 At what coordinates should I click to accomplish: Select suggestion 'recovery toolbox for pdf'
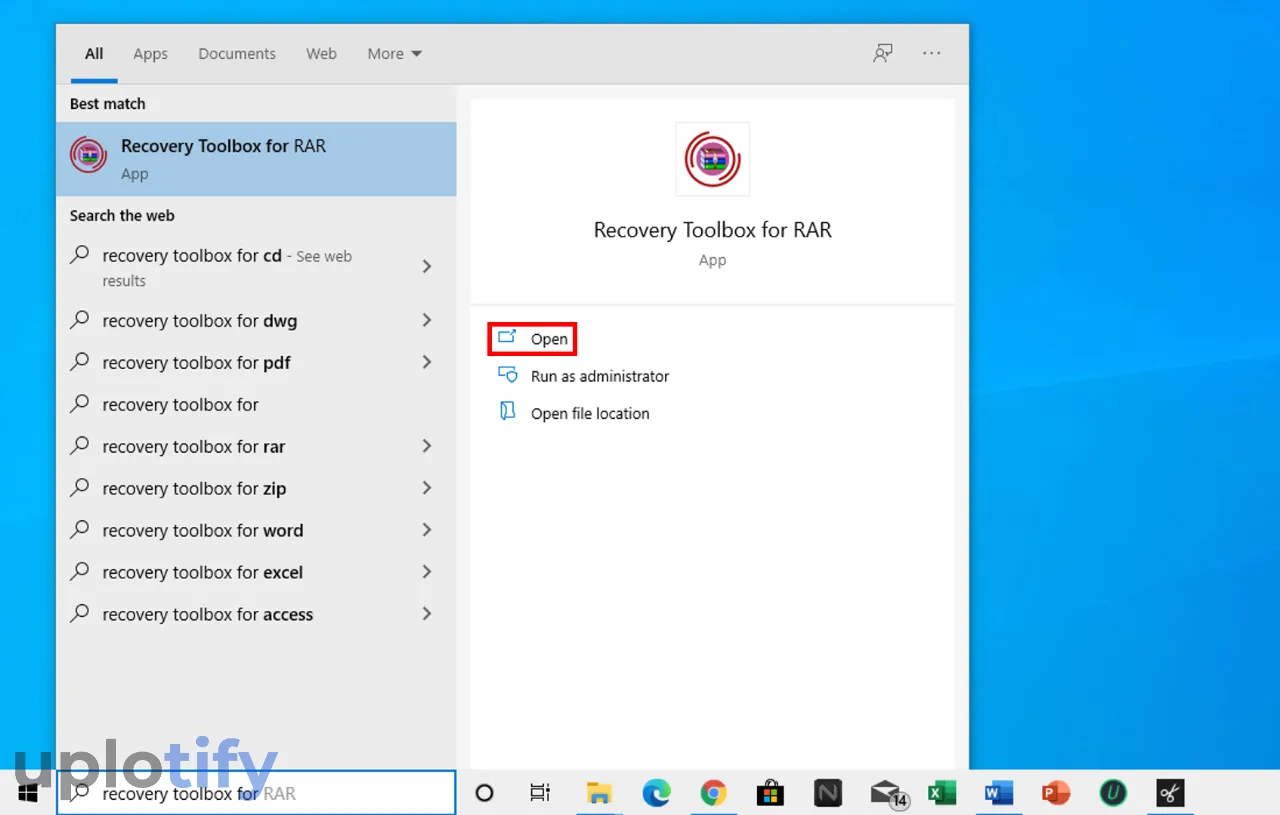256,363
